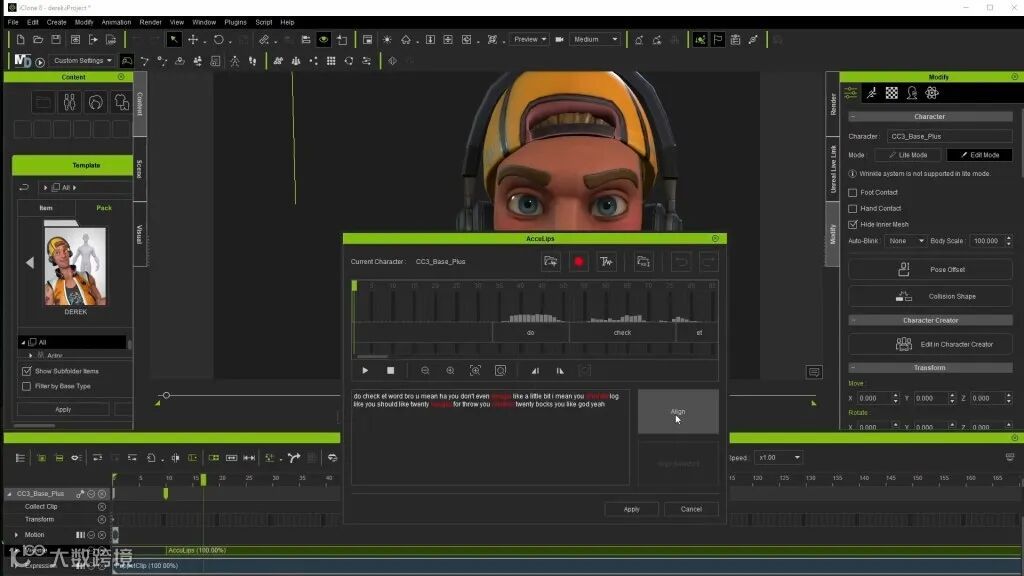Open the Auto-Blink dropdown

tap(906, 241)
